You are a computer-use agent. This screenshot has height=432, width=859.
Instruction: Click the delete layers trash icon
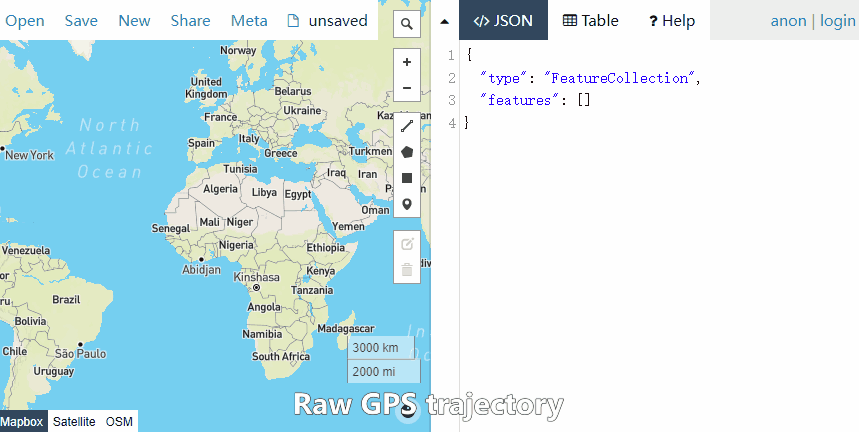pos(406,270)
